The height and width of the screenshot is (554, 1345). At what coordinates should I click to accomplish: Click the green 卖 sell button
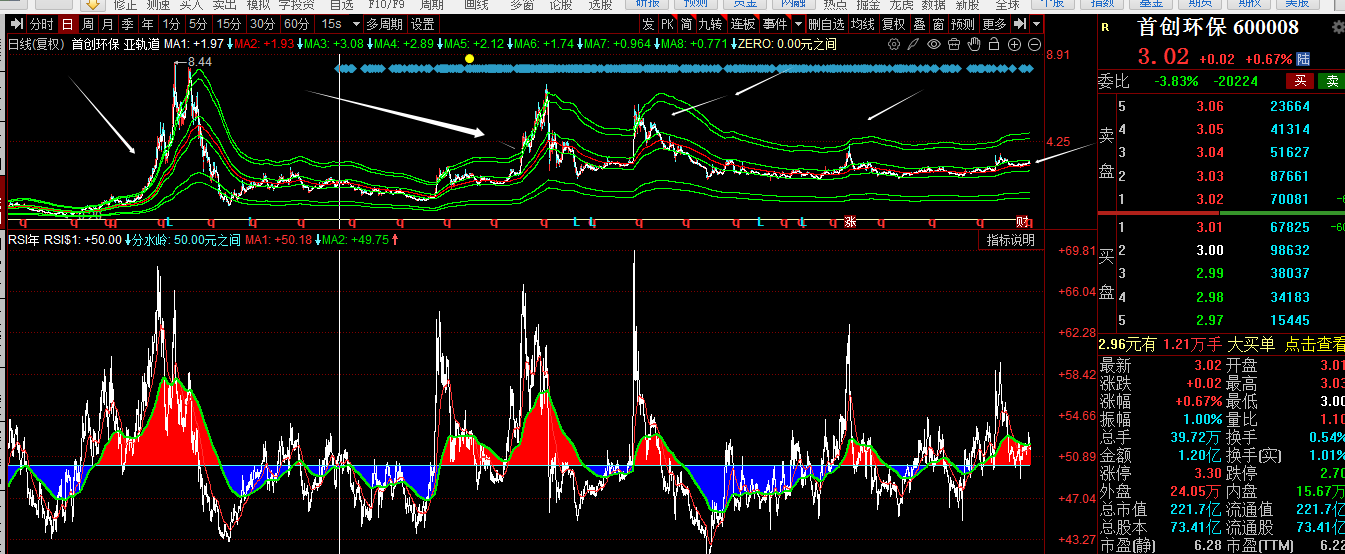[x=1332, y=81]
